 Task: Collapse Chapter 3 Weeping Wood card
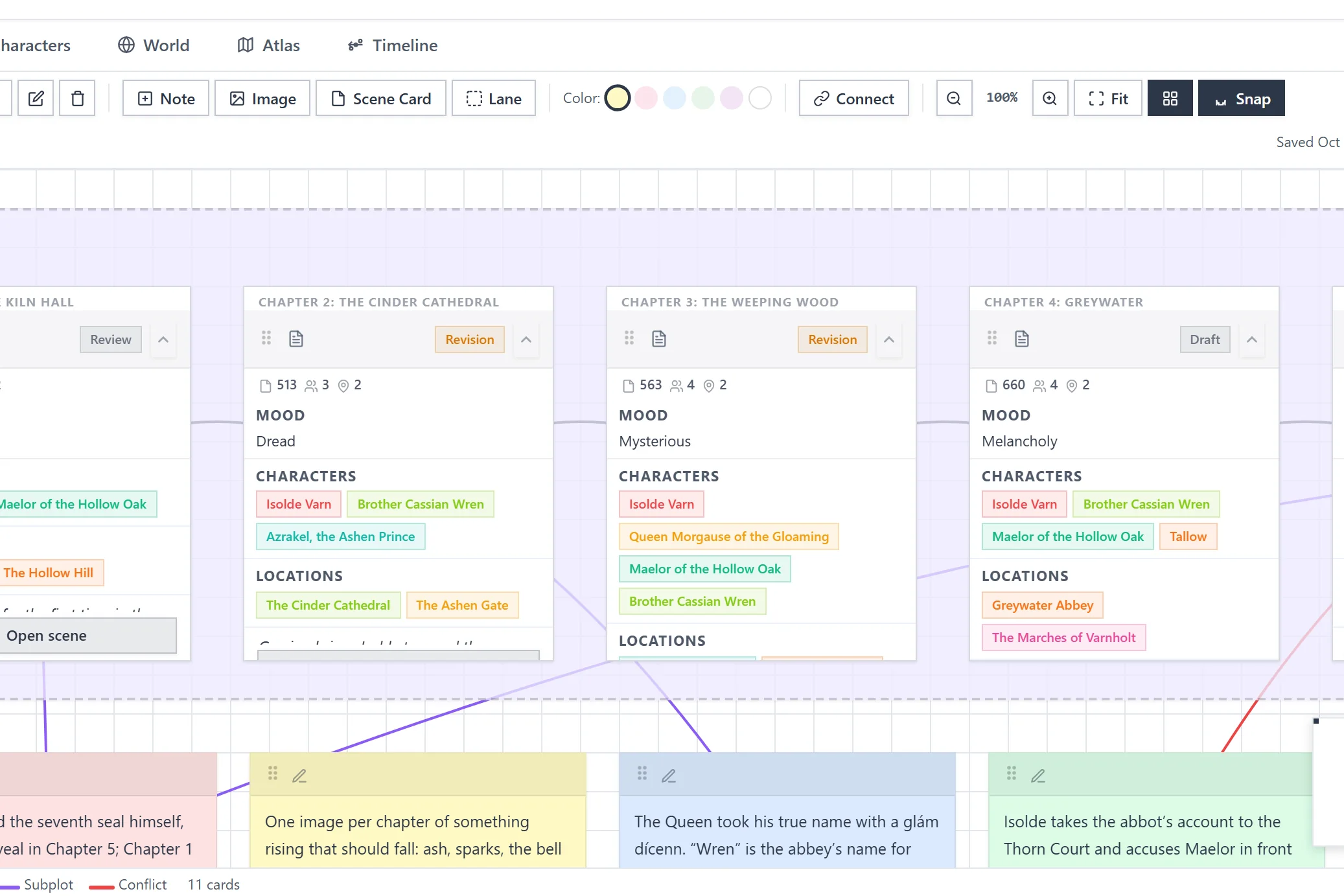point(889,339)
